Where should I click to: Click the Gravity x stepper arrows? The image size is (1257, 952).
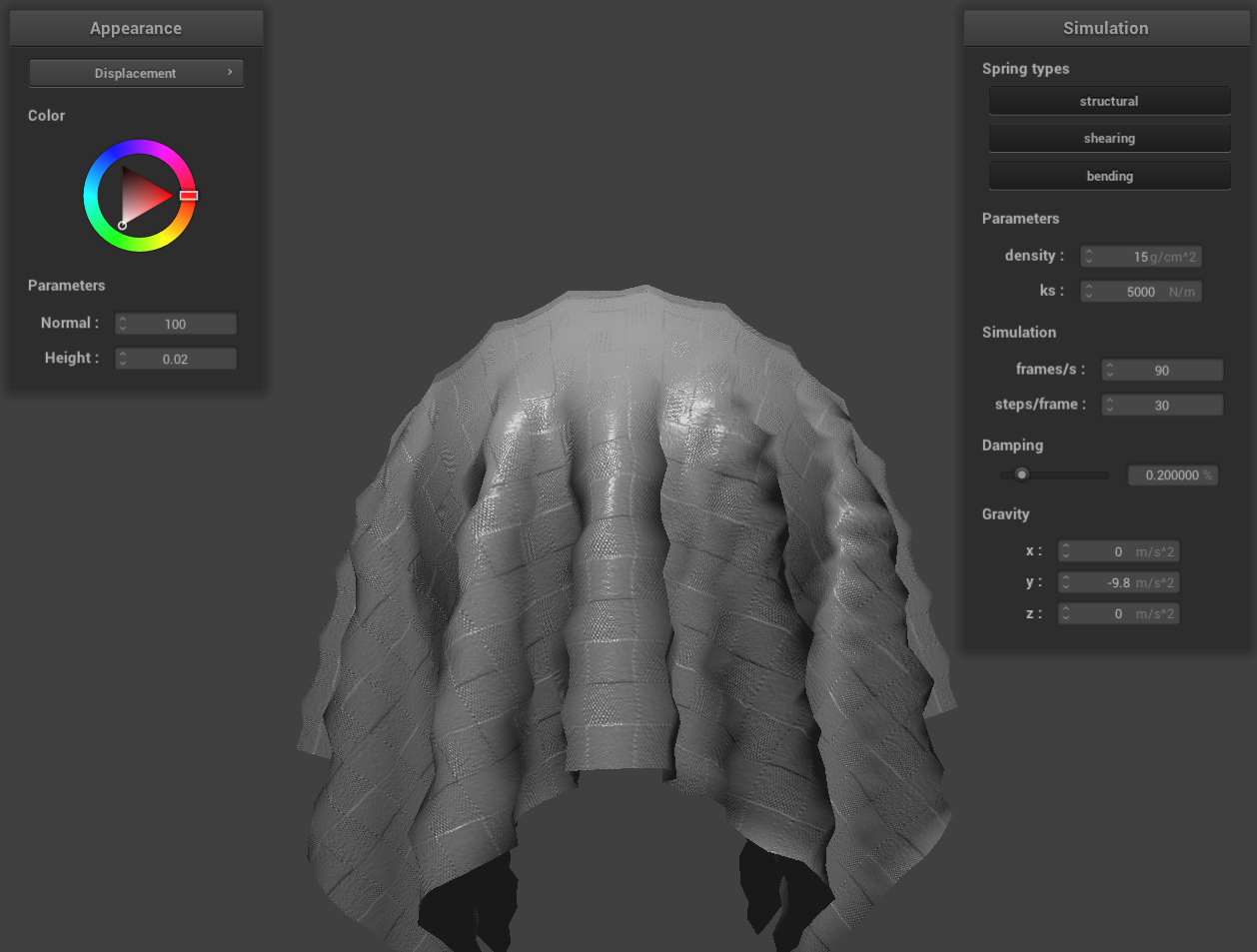pyautogui.click(x=1066, y=551)
